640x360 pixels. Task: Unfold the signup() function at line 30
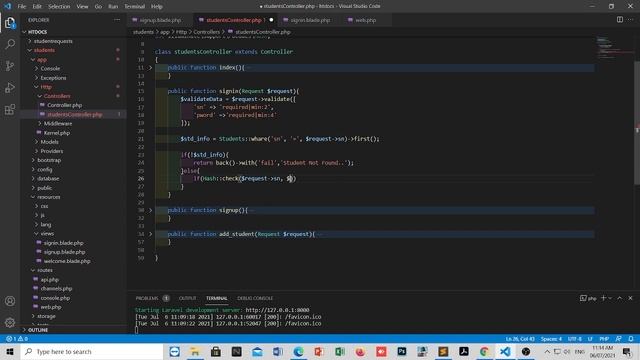150,210
